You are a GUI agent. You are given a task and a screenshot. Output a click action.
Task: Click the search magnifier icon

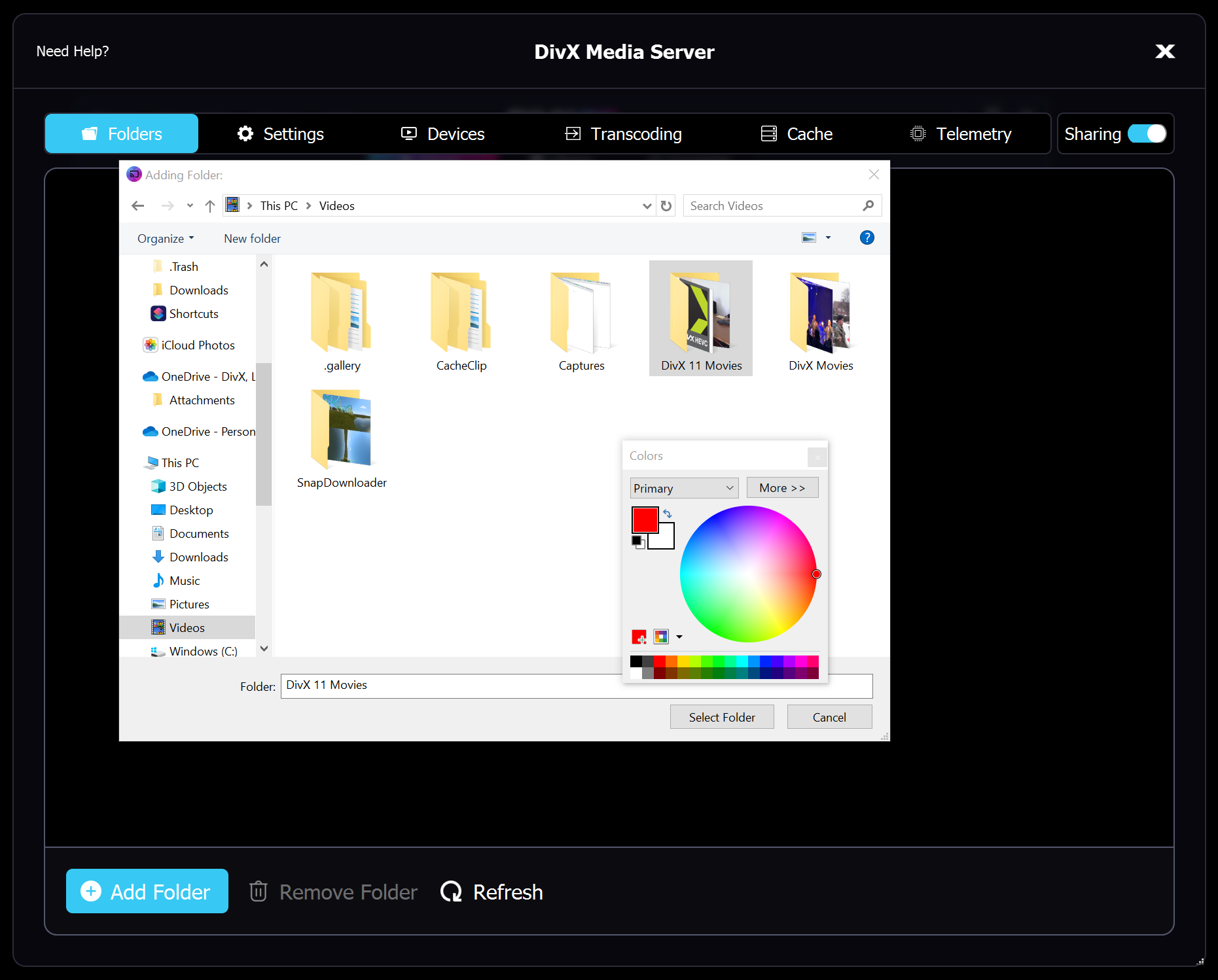tap(869, 205)
